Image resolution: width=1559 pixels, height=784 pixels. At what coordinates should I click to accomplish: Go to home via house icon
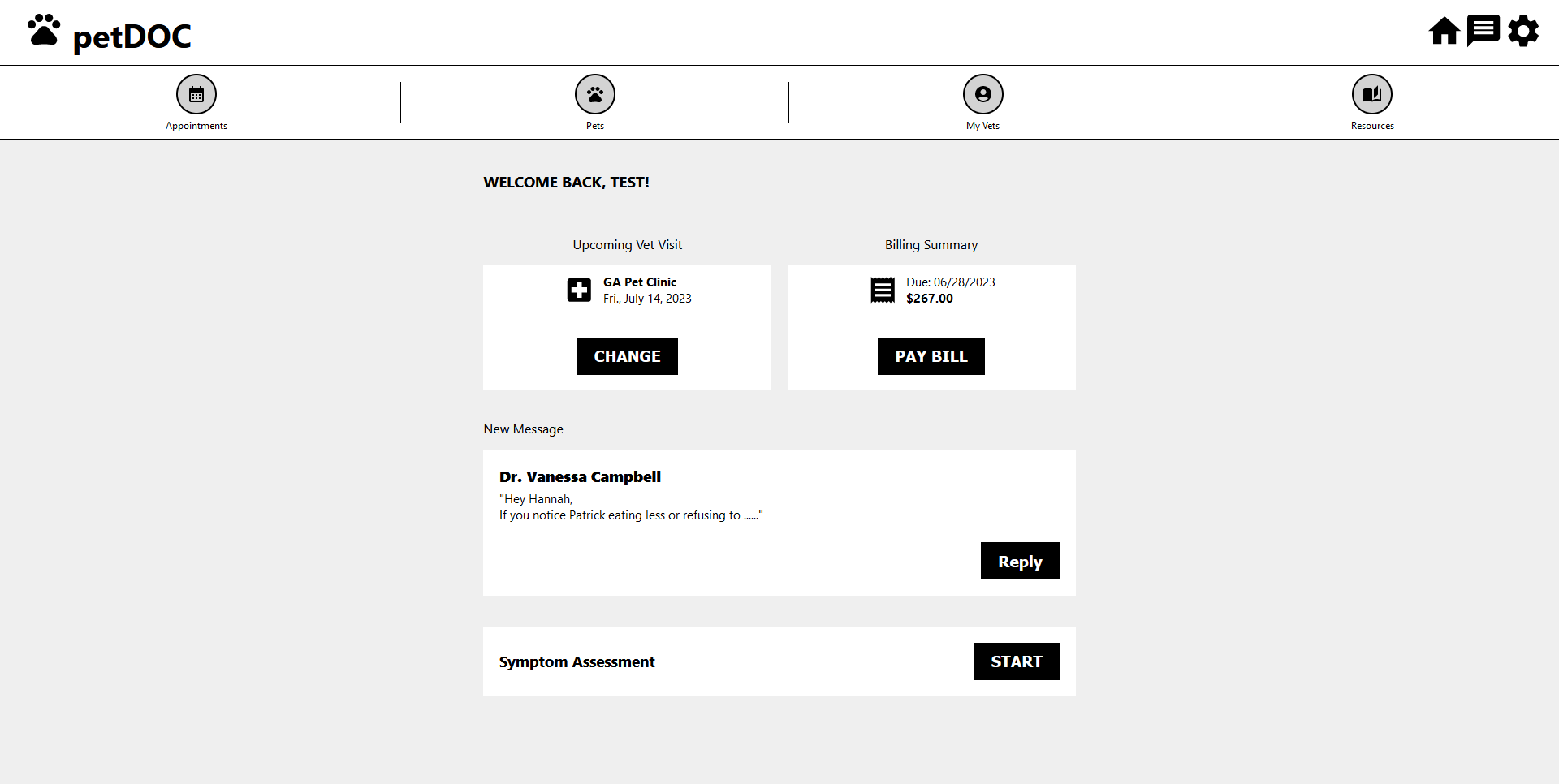point(1444,32)
